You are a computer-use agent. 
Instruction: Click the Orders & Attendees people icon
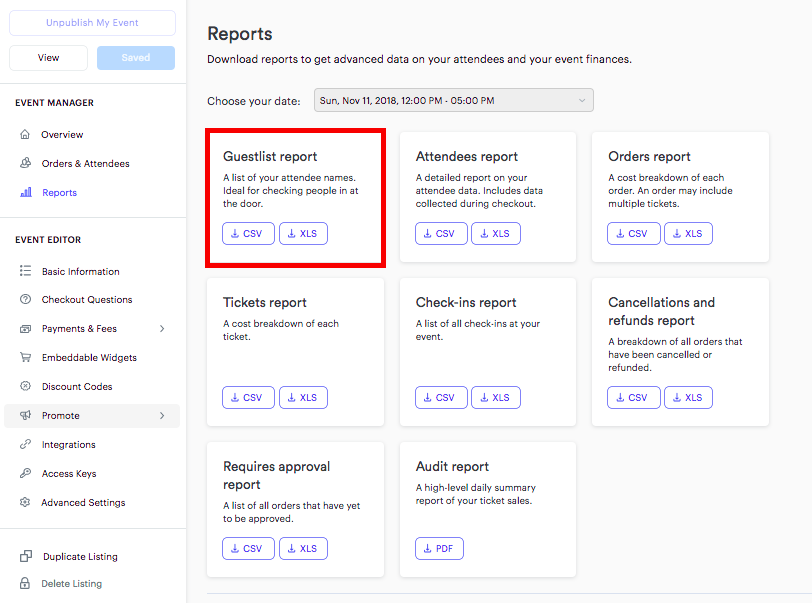tap(25, 163)
